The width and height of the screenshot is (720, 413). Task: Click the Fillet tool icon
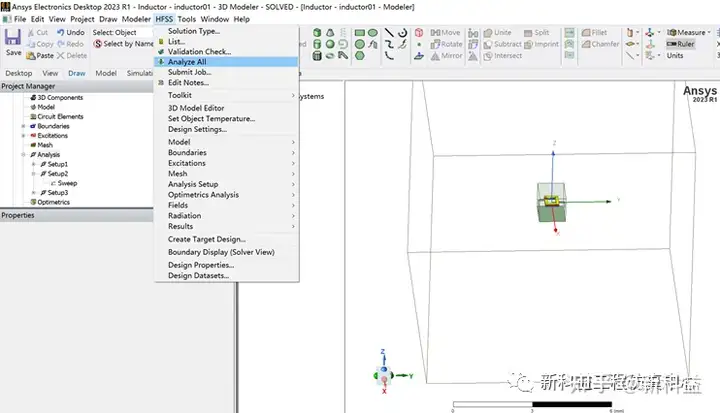click(586, 33)
